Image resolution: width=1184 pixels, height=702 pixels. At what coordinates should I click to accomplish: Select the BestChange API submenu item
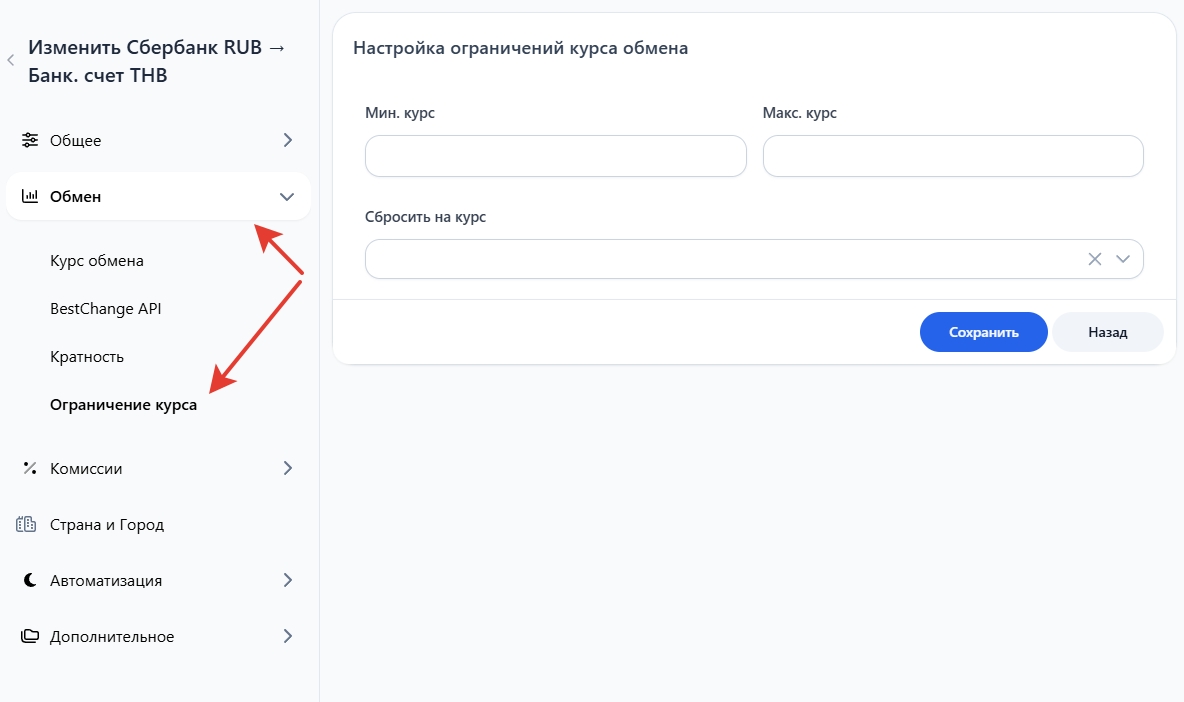point(105,309)
